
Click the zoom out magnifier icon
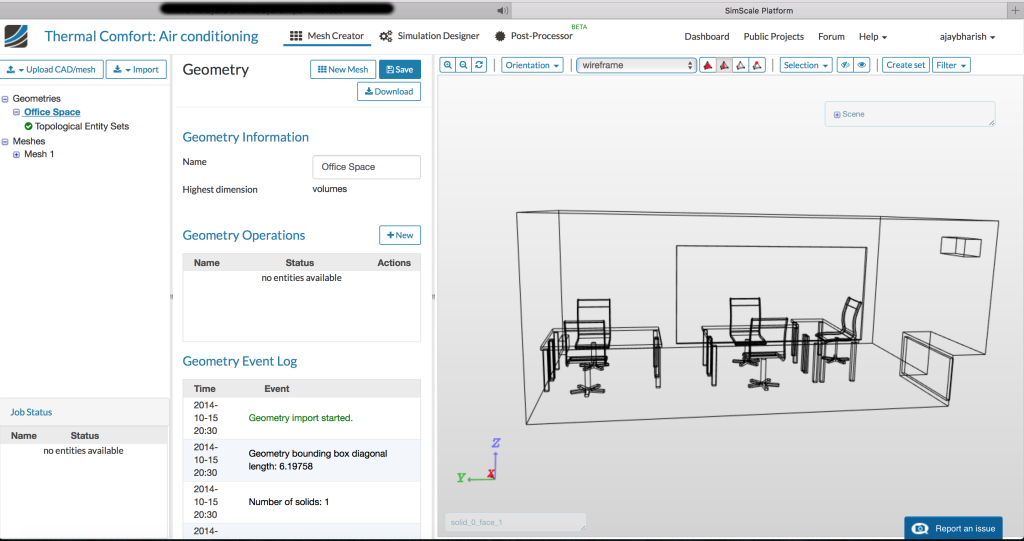[x=464, y=65]
